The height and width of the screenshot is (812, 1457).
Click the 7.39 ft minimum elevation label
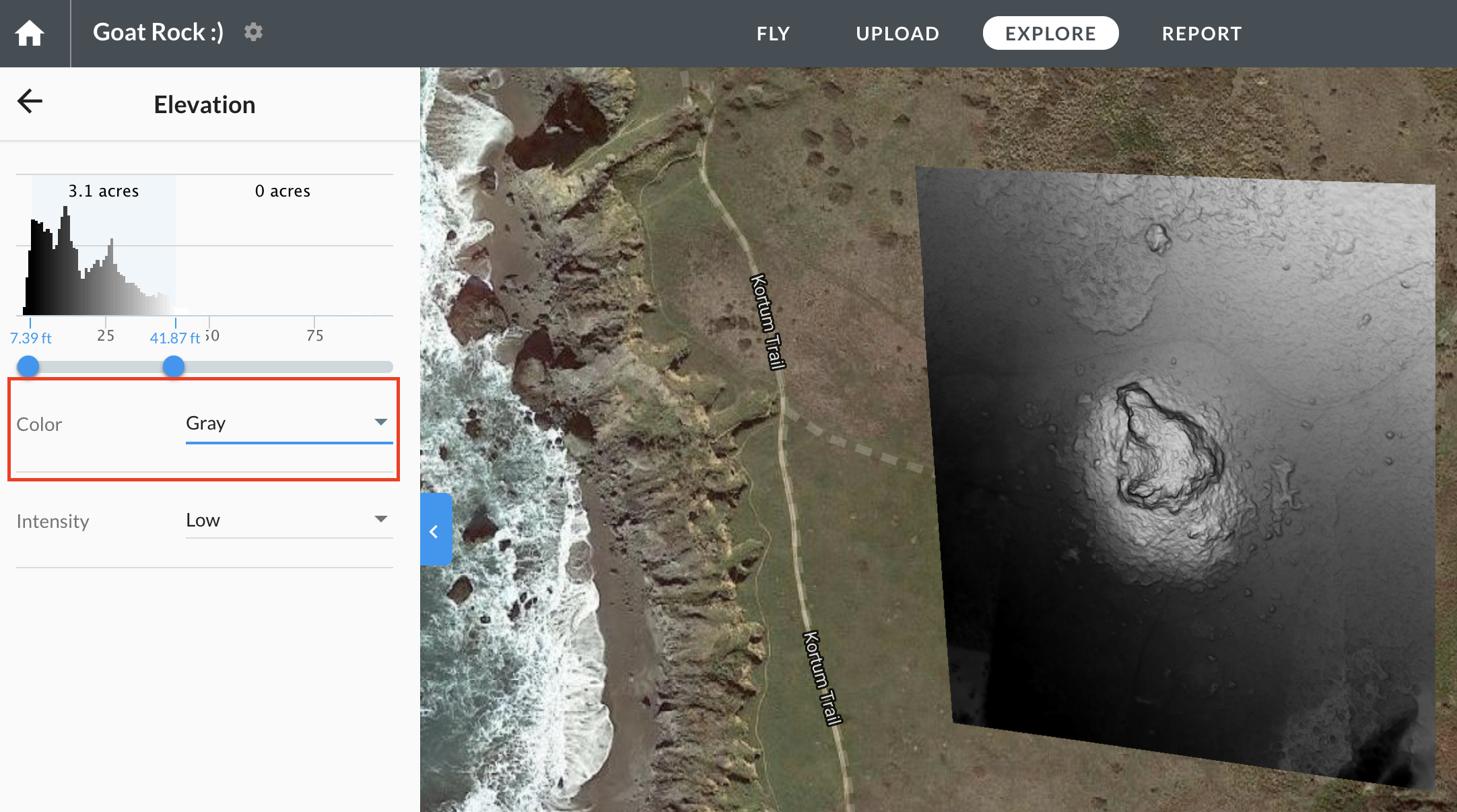point(31,338)
